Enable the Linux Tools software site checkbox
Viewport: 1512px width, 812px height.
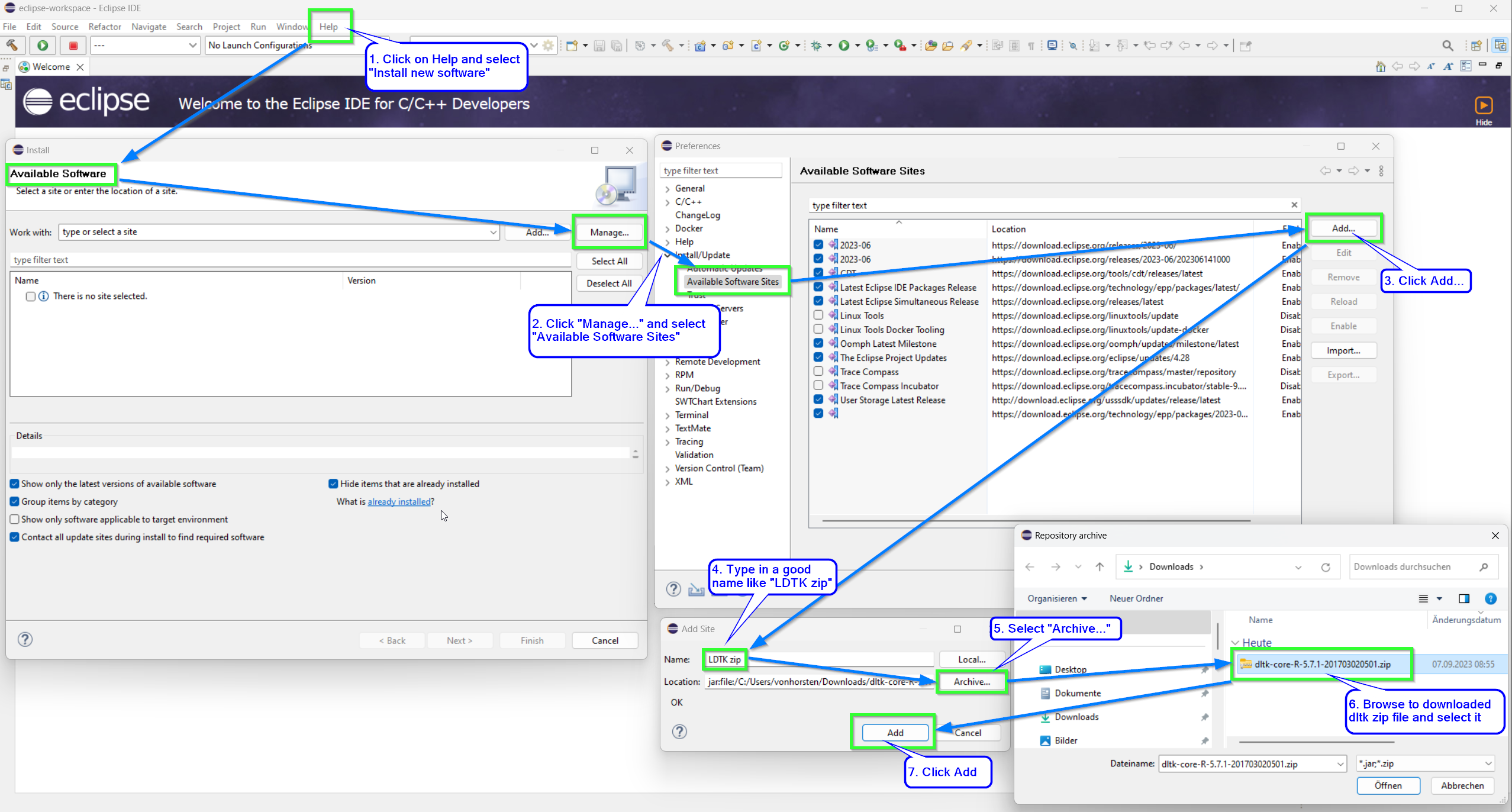pos(818,315)
